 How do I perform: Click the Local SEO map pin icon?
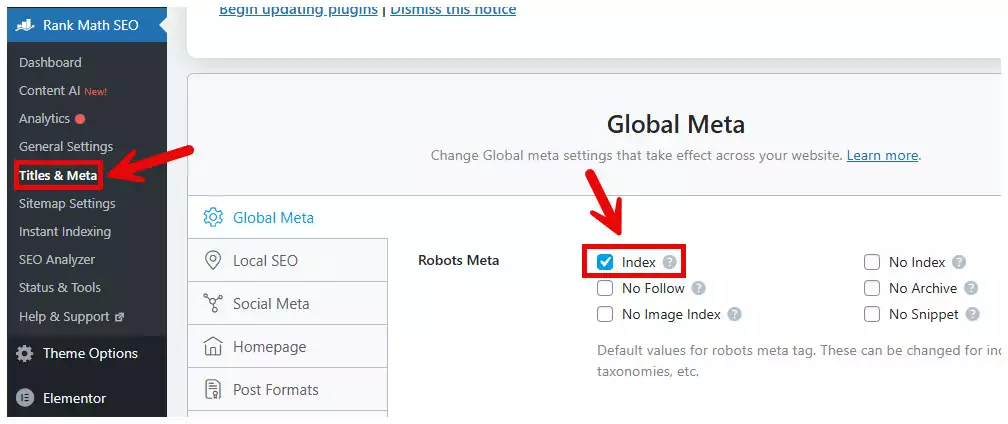pos(212,260)
